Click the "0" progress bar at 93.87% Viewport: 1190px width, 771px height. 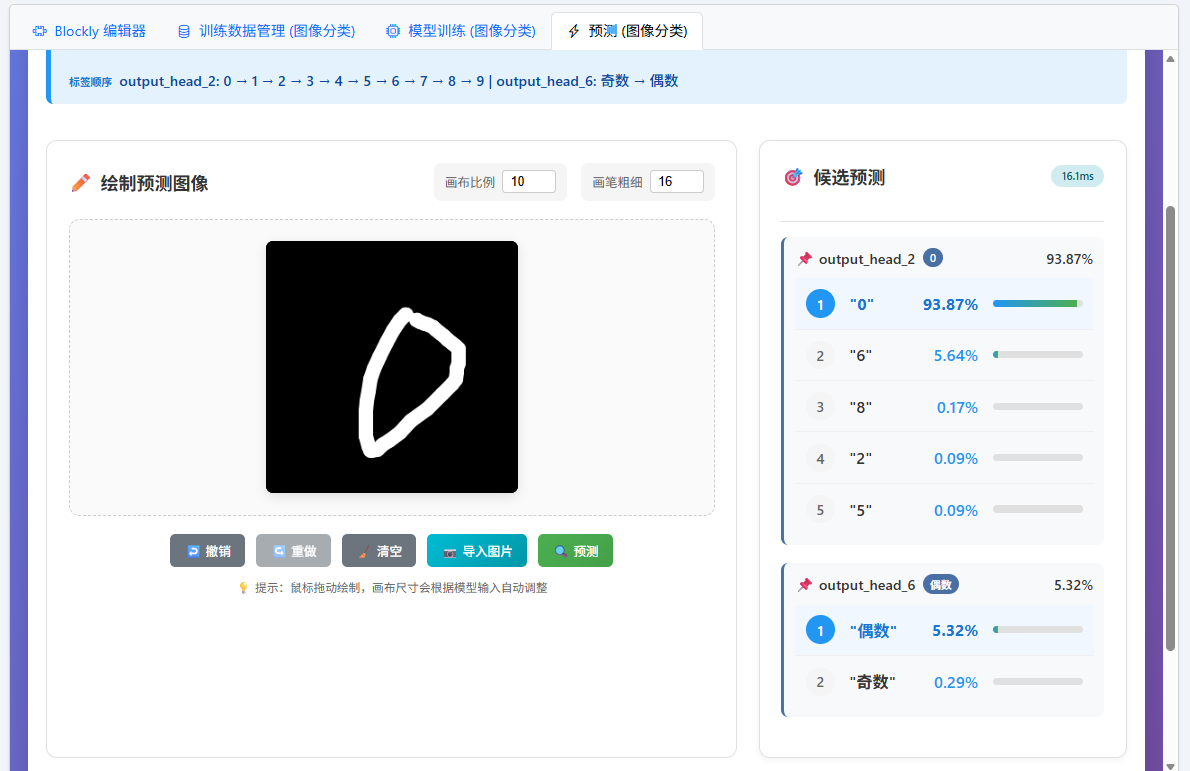tap(1037, 304)
